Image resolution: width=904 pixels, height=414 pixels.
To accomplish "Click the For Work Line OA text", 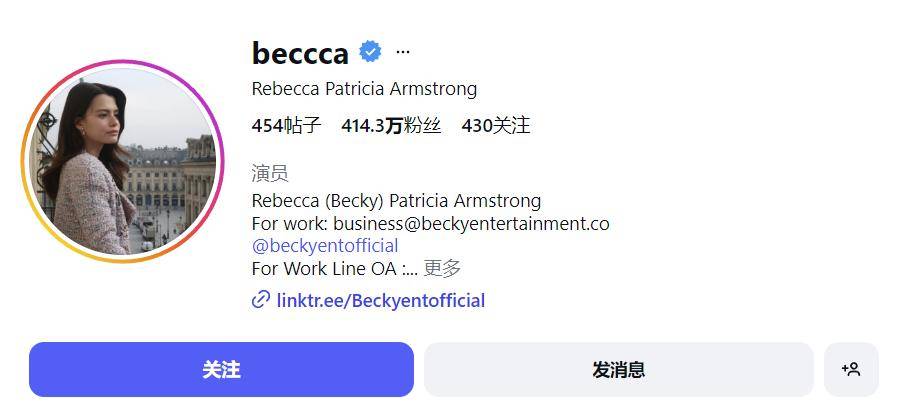I will [x=325, y=268].
